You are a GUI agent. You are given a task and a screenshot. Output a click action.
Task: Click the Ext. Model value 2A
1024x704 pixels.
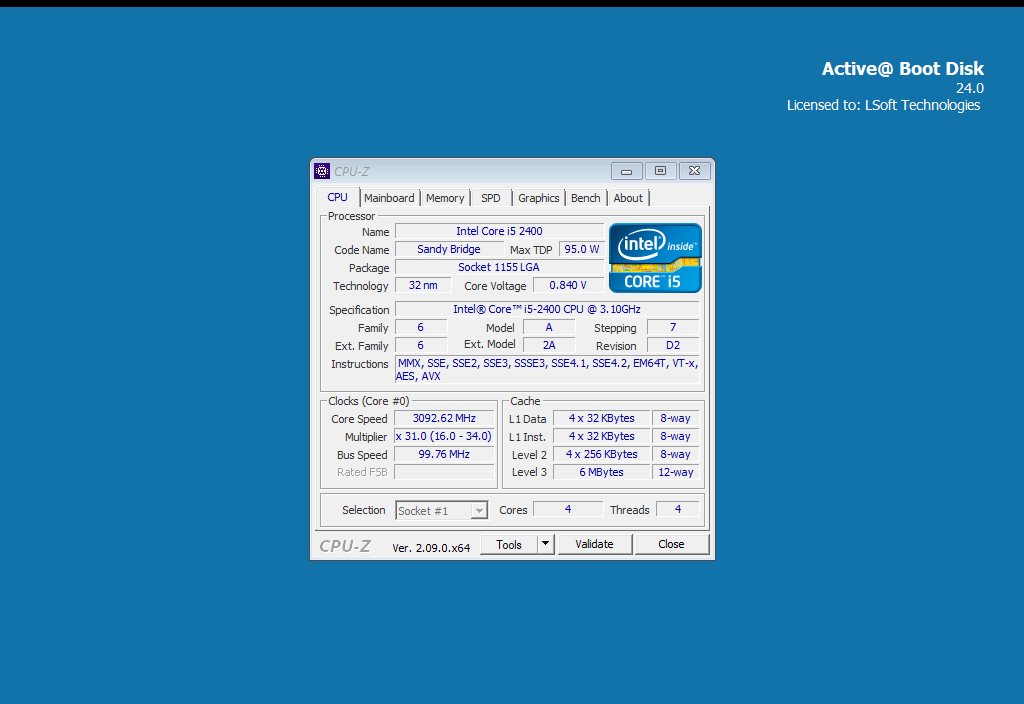pyautogui.click(x=549, y=345)
